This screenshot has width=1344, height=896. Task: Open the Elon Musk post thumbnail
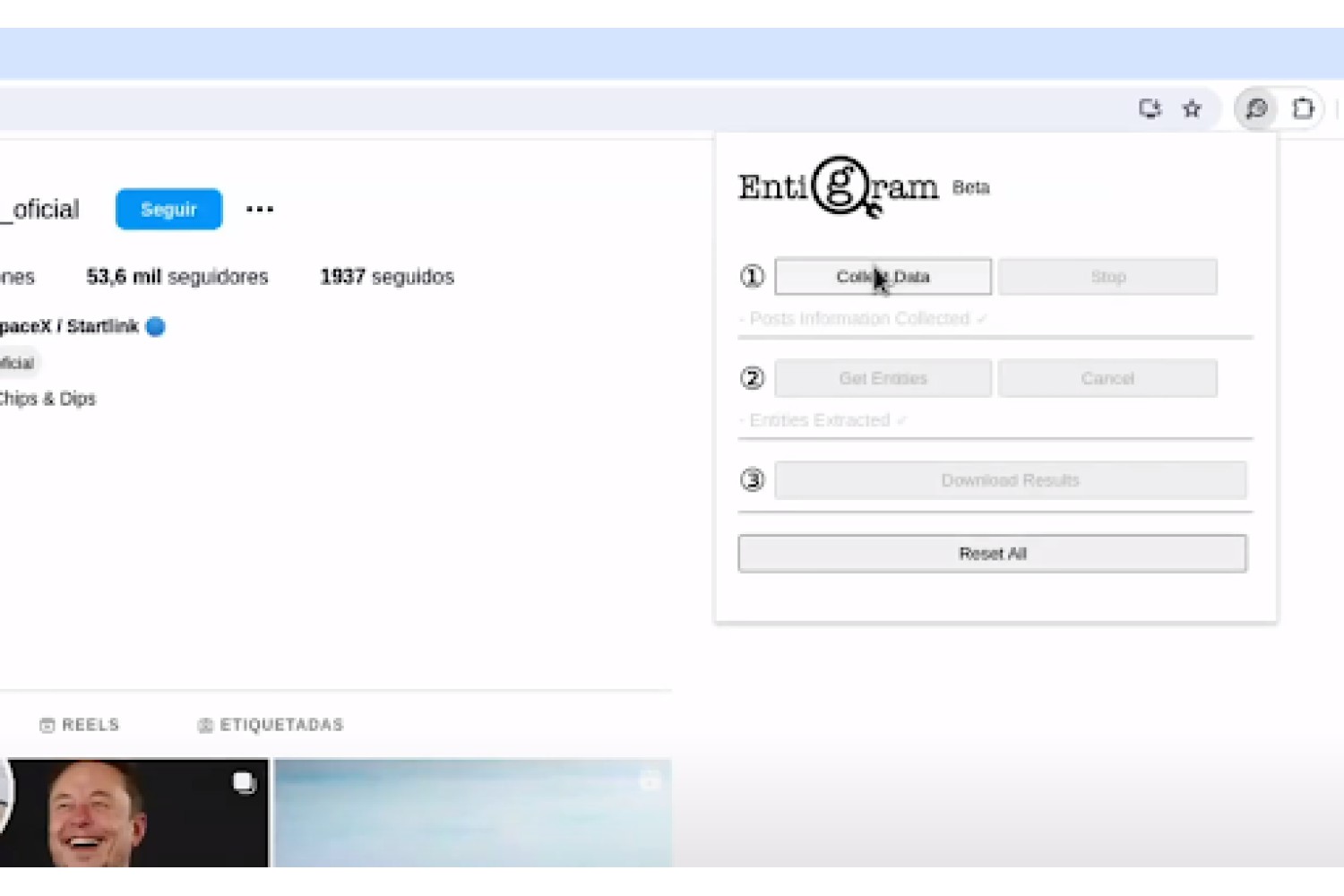click(x=134, y=813)
